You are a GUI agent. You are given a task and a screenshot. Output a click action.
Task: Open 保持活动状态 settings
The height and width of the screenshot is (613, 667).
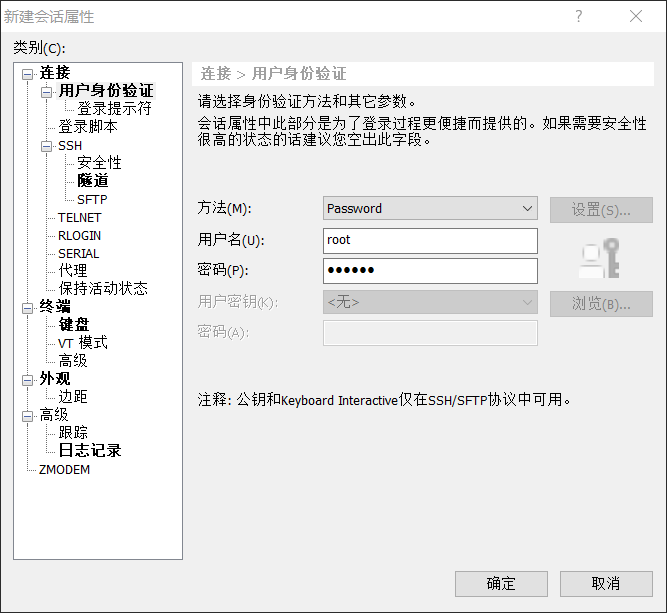pyautogui.click(x=103, y=288)
